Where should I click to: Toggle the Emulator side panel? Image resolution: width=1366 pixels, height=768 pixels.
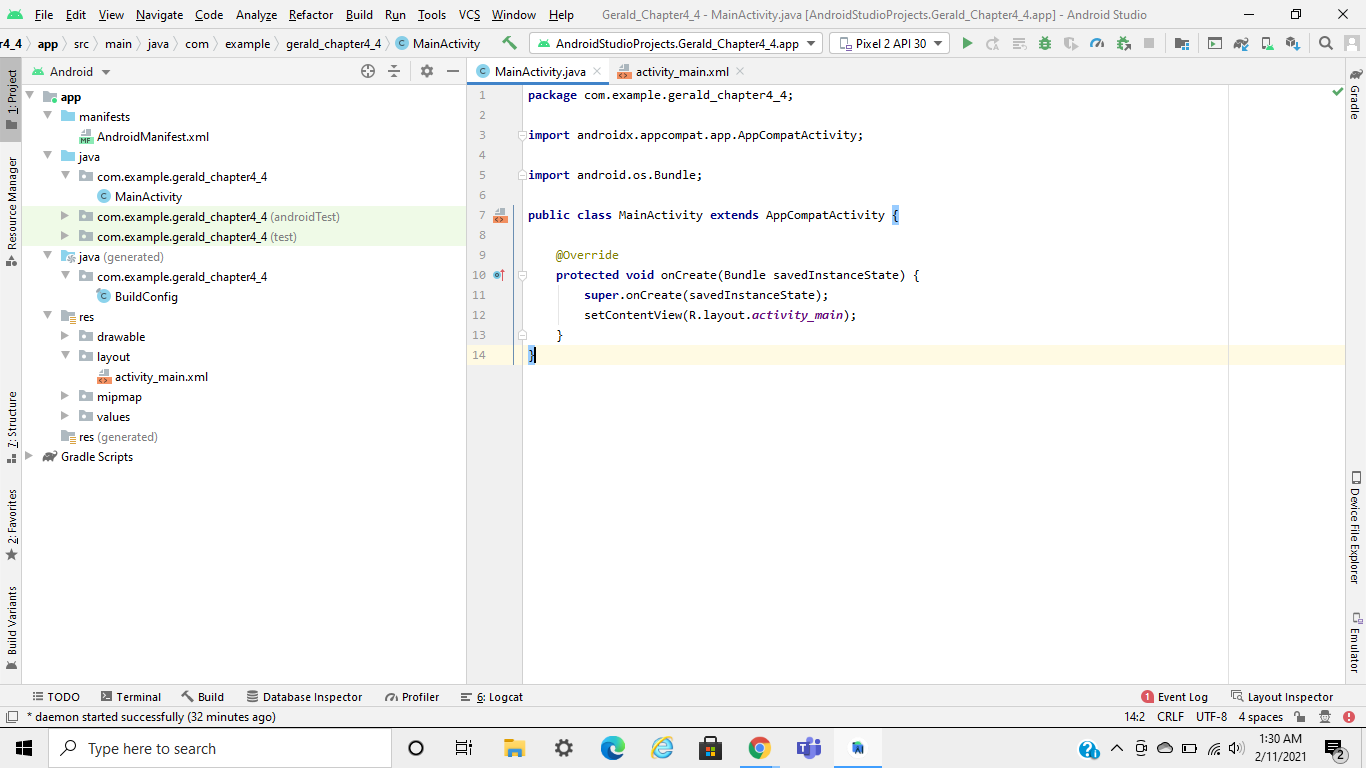point(1355,642)
